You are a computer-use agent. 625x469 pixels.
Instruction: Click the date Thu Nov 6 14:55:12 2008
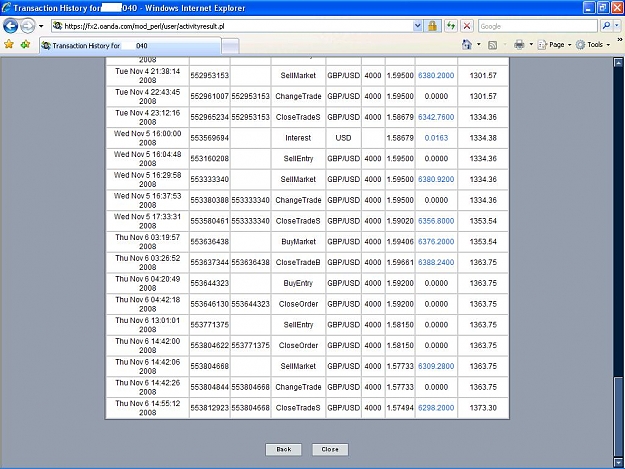(147, 408)
